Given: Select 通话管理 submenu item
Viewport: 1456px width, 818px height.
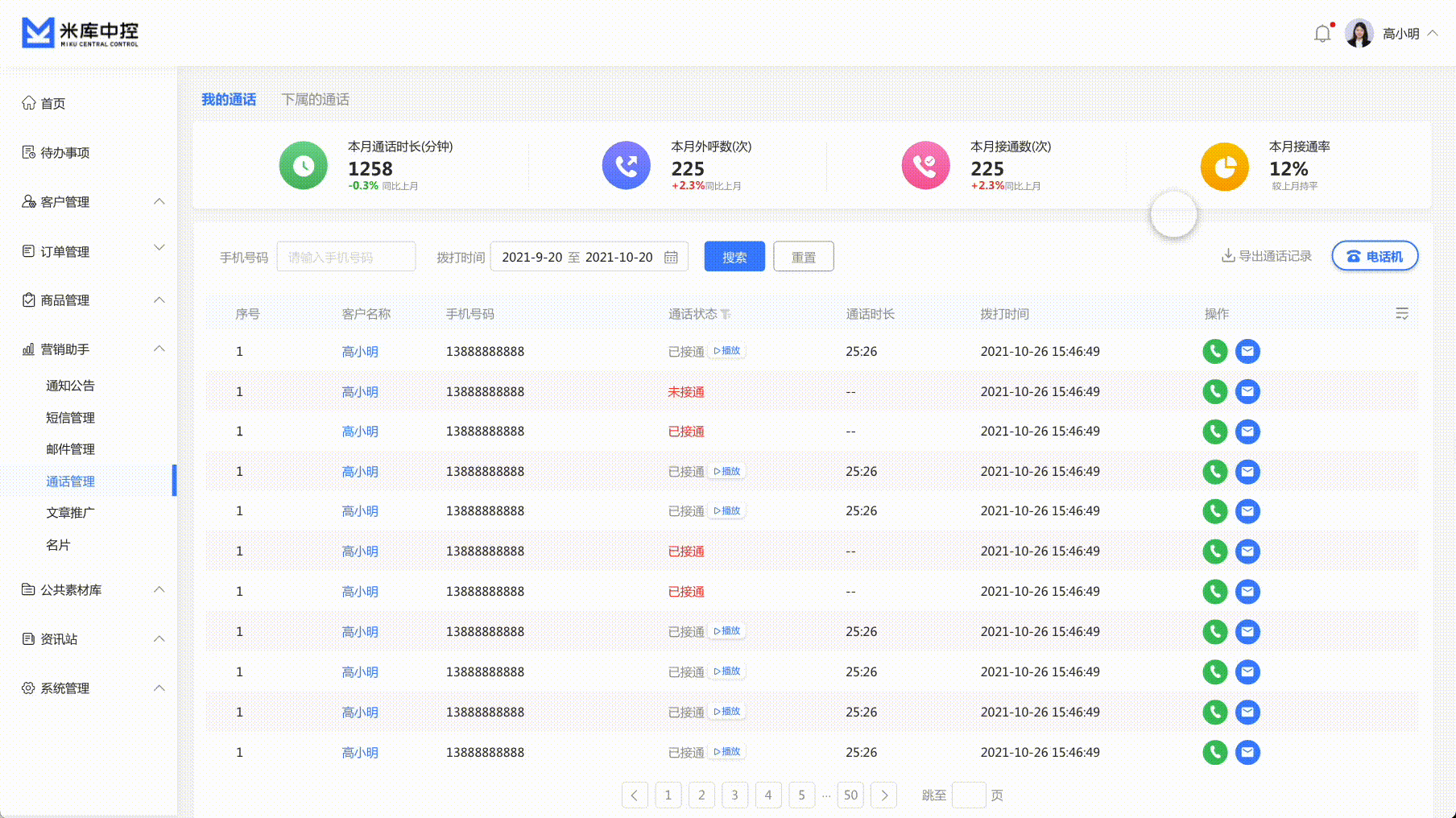Looking at the screenshot, I should point(70,481).
